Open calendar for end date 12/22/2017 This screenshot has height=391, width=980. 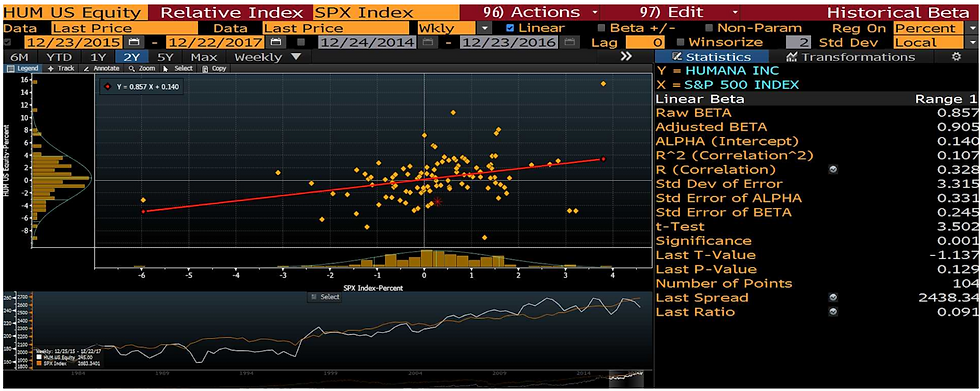click(275, 42)
